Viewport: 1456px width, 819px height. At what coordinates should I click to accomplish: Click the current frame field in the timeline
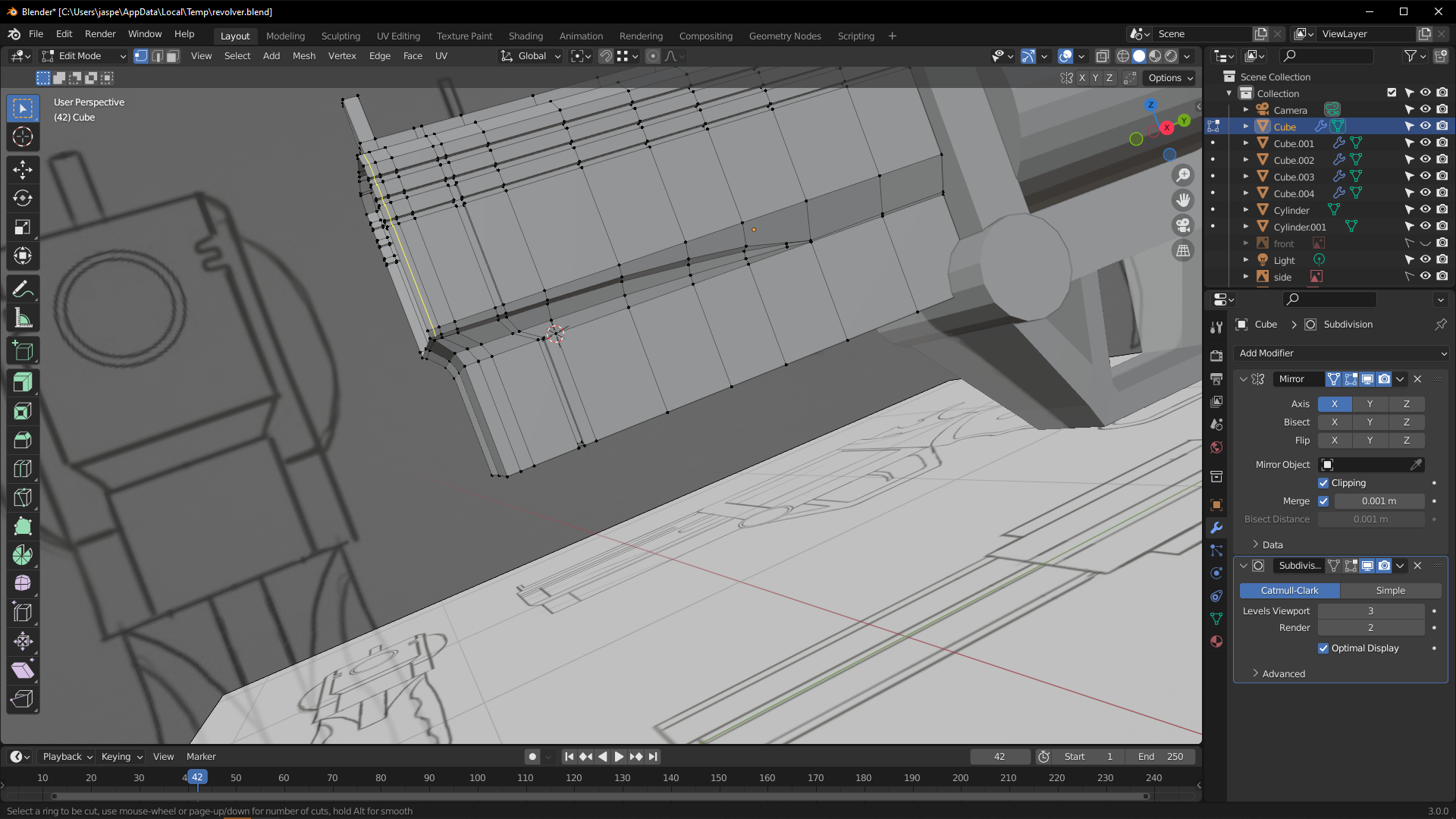click(x=999, y=756)
